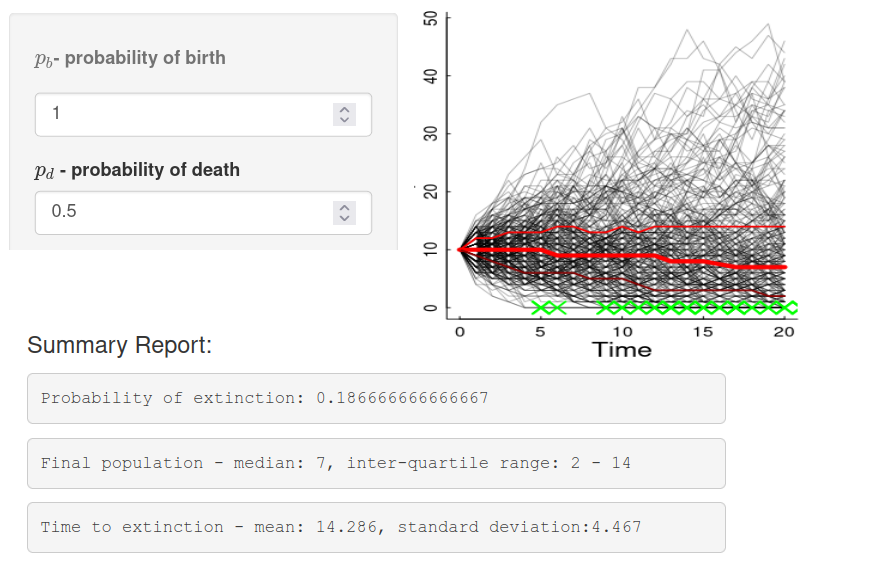Click the Final population median output box
The width and height of the screenshot is (870, 565).
[x=376, y=463]
